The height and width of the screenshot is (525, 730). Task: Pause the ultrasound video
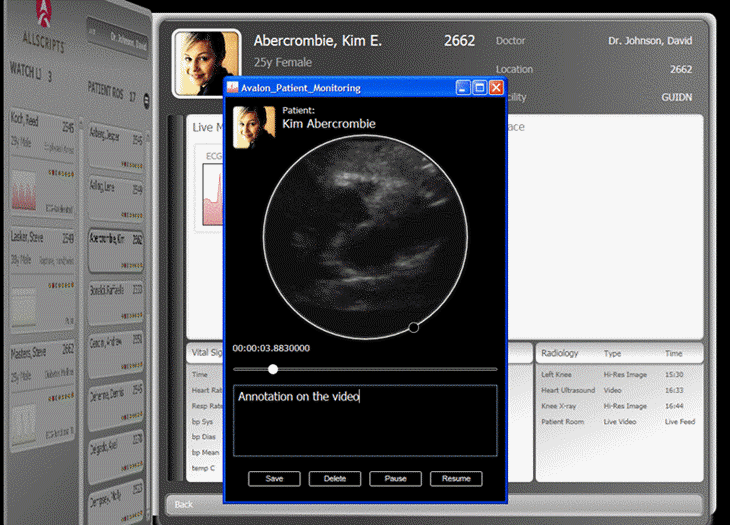tap(395, 479)
